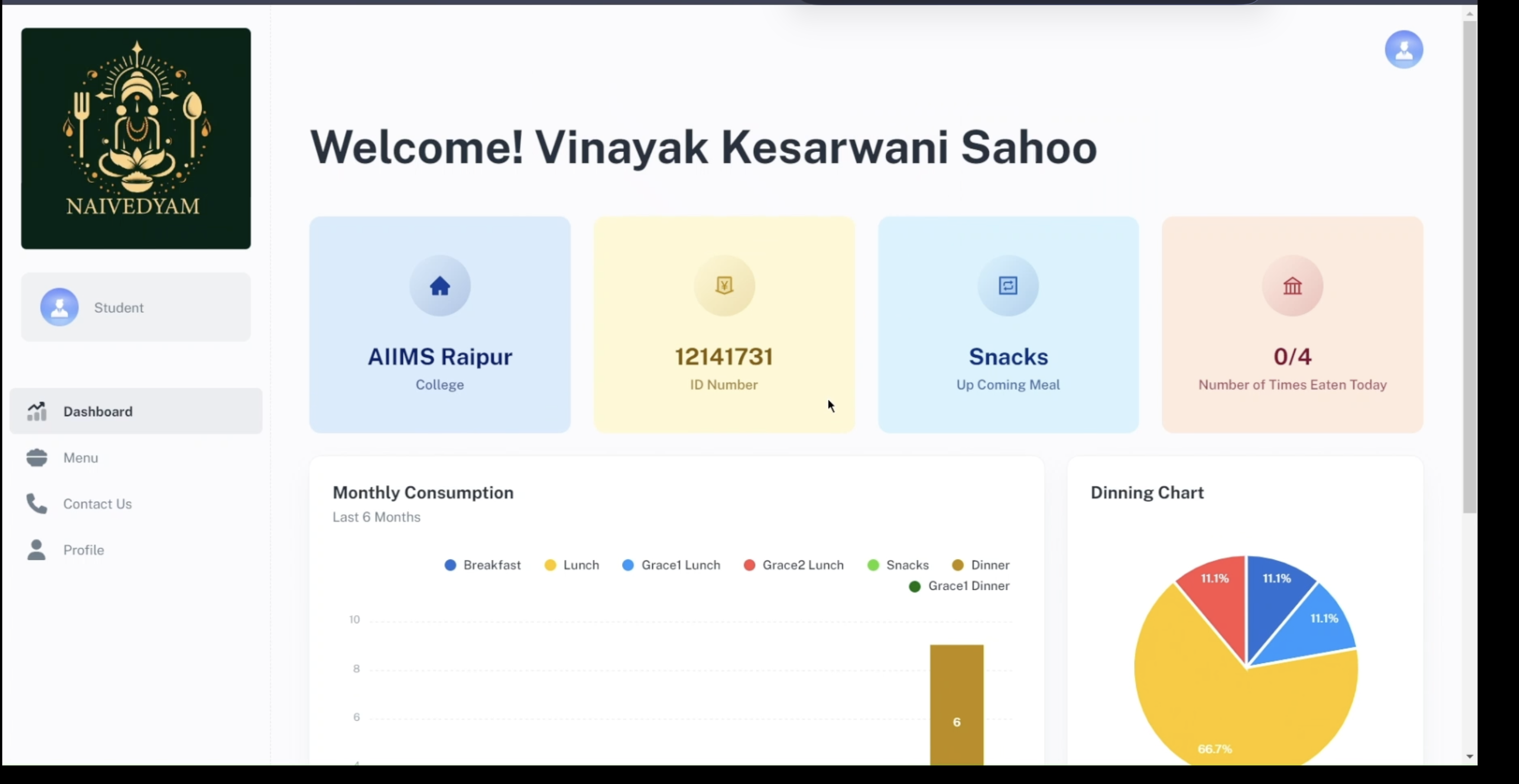Open Contact Us page
1519x784 pixels.
point(98,504)
